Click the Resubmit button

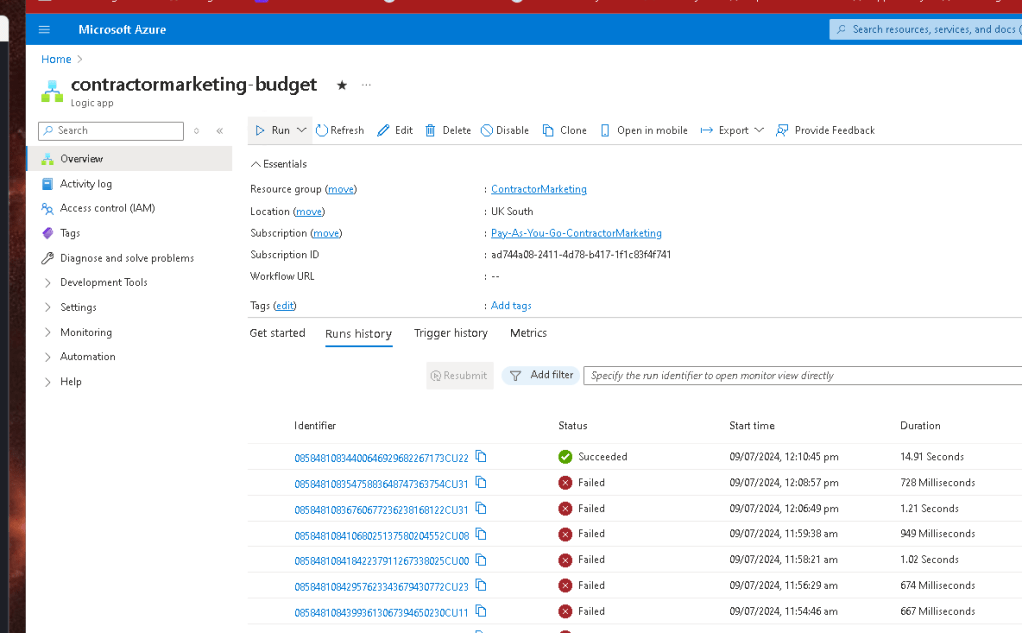tap(460, 375)
